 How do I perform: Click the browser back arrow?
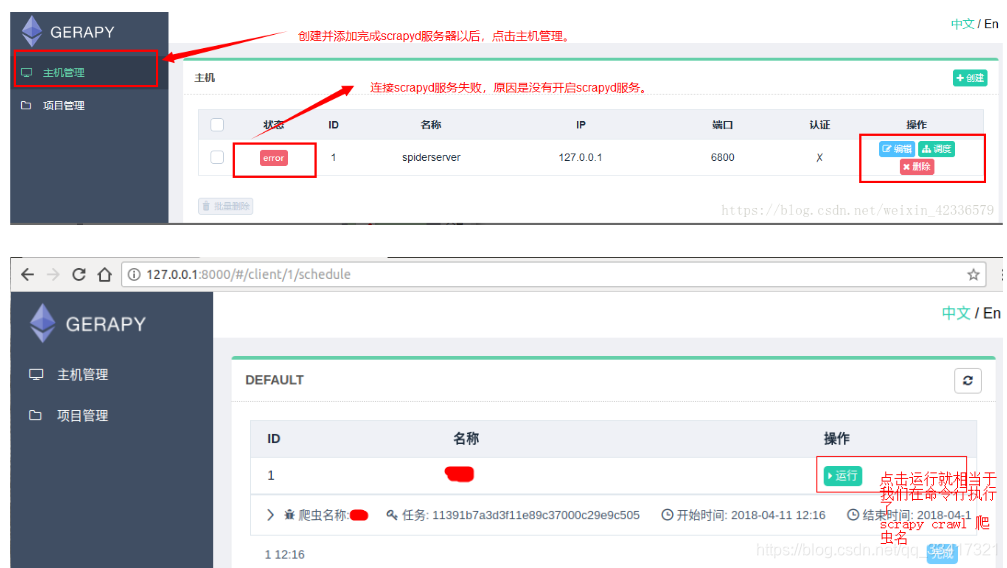(x=27, y=274)
